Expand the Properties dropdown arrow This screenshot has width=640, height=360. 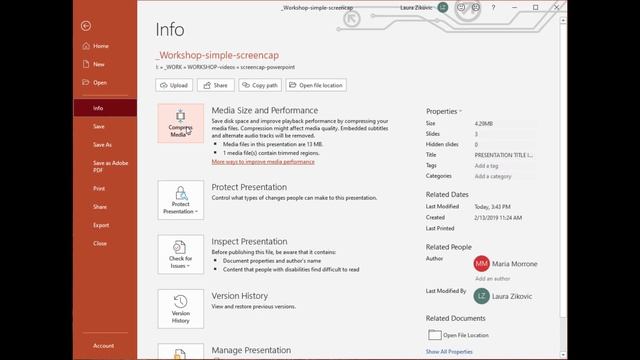pos(460,111)
